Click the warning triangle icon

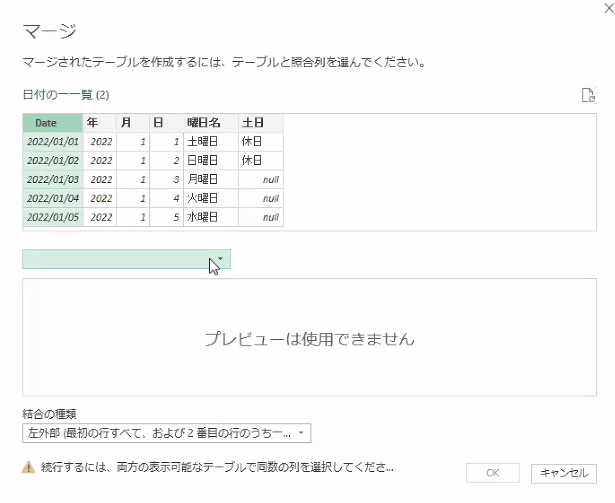28,467
